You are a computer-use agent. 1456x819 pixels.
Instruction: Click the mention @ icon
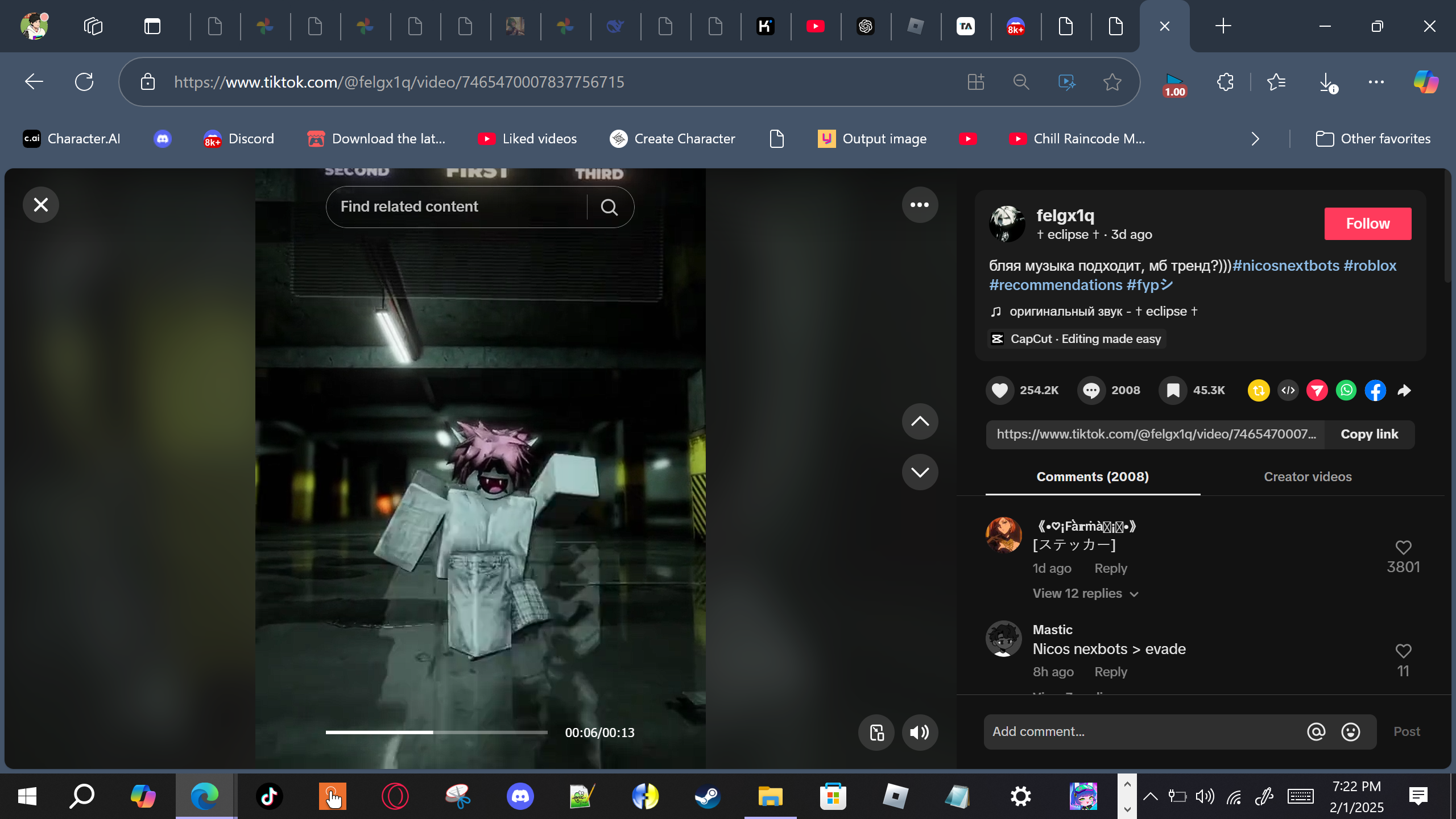[1316, 732]
